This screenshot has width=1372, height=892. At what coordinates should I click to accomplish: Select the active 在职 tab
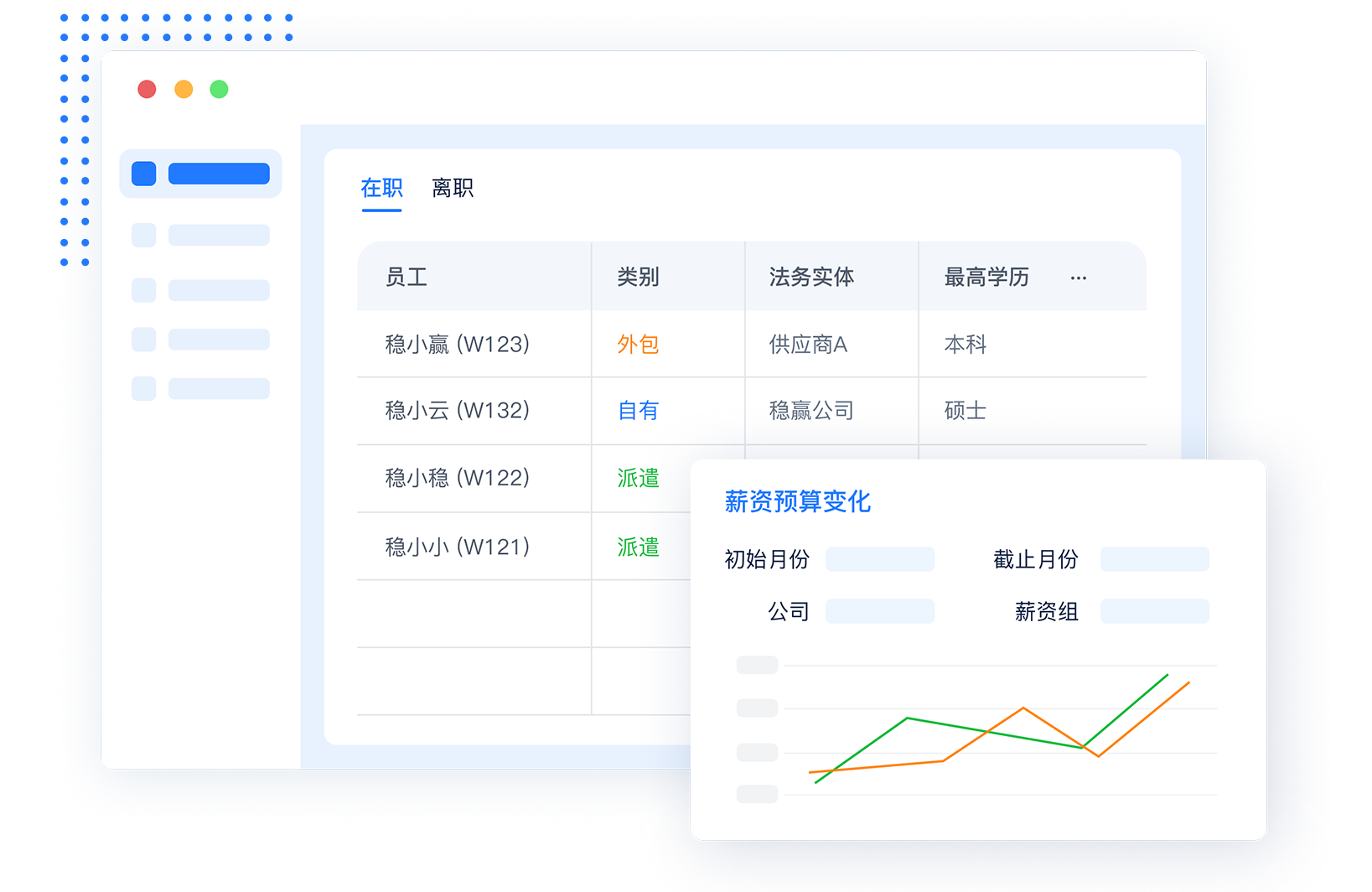[x=381, y=188]
